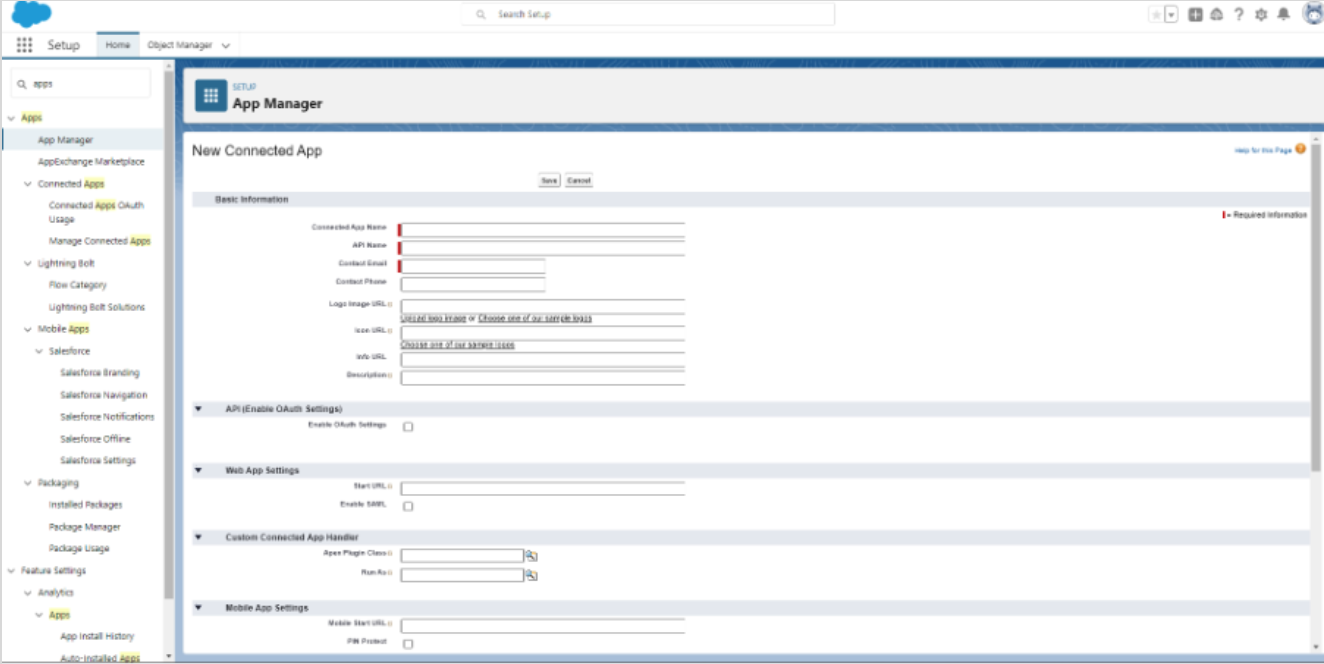Collapse the Feature Settings node
The width and height of the screenshot is (1324, 664).
11,571
